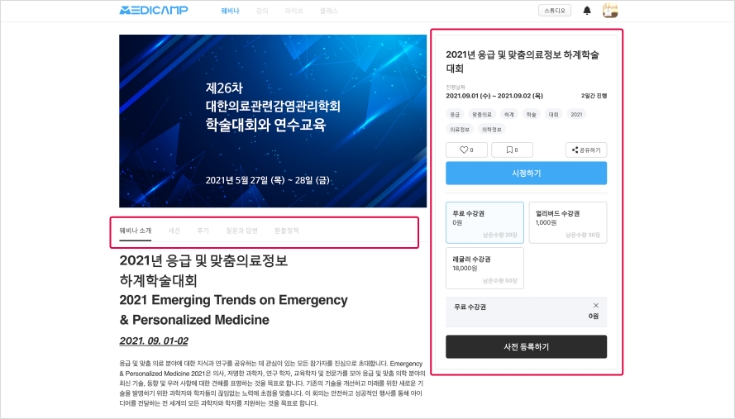This screenshot has height=419, width=735.
Task: Click the 2021 tag
Action: coord(577,114)
